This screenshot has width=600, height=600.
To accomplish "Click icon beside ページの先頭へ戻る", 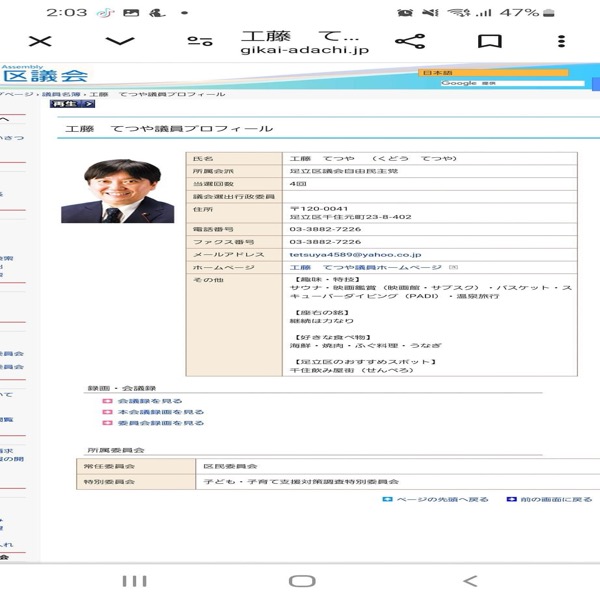I will [388, 499].
